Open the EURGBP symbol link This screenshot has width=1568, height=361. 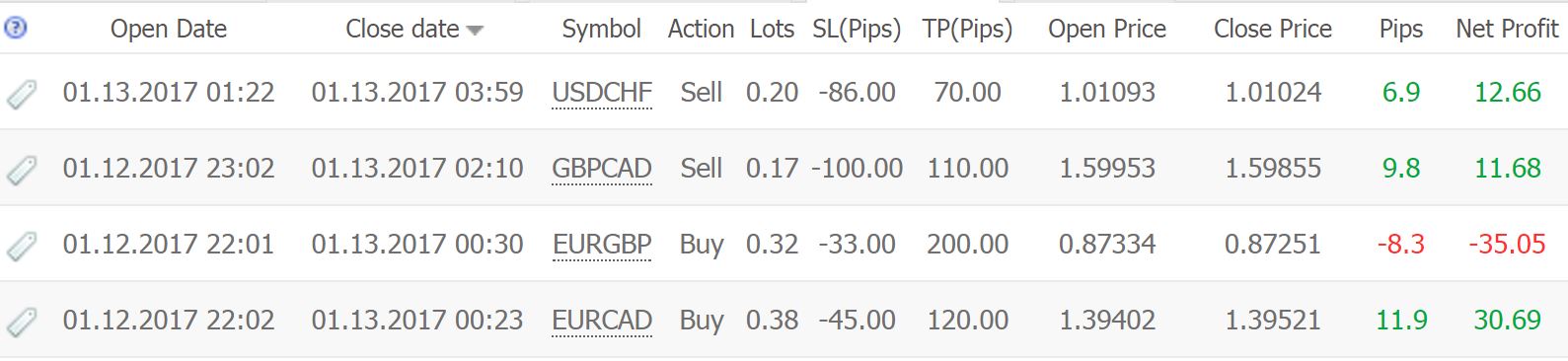coord(602,245)
